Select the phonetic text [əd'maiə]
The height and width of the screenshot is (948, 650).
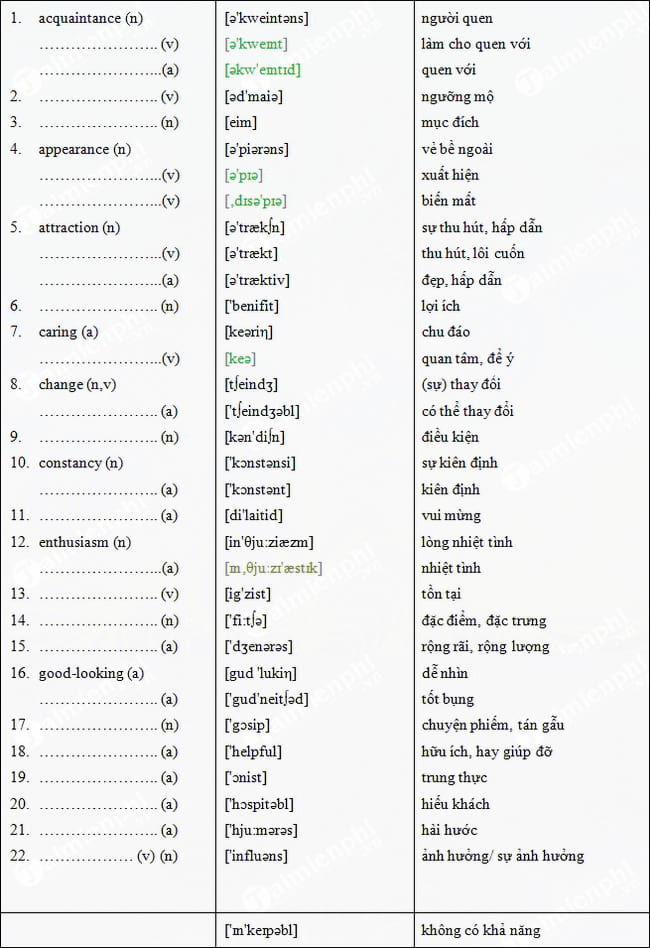(x=253, y=96)
